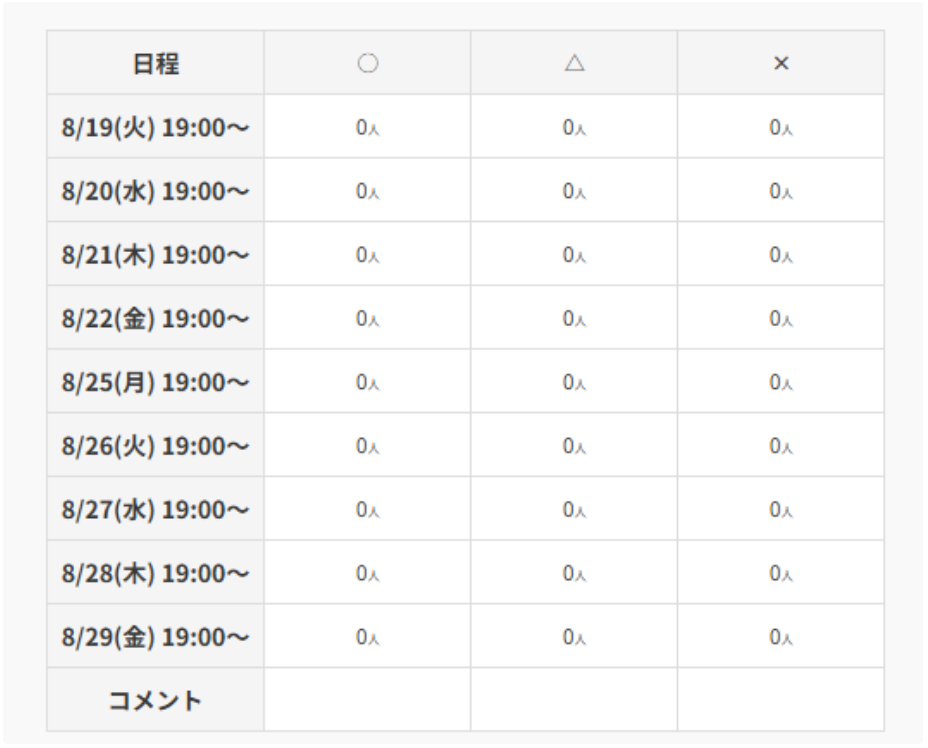
Task: Pick the 8/25(月) 19:00〜 date label
Action: 156,382
